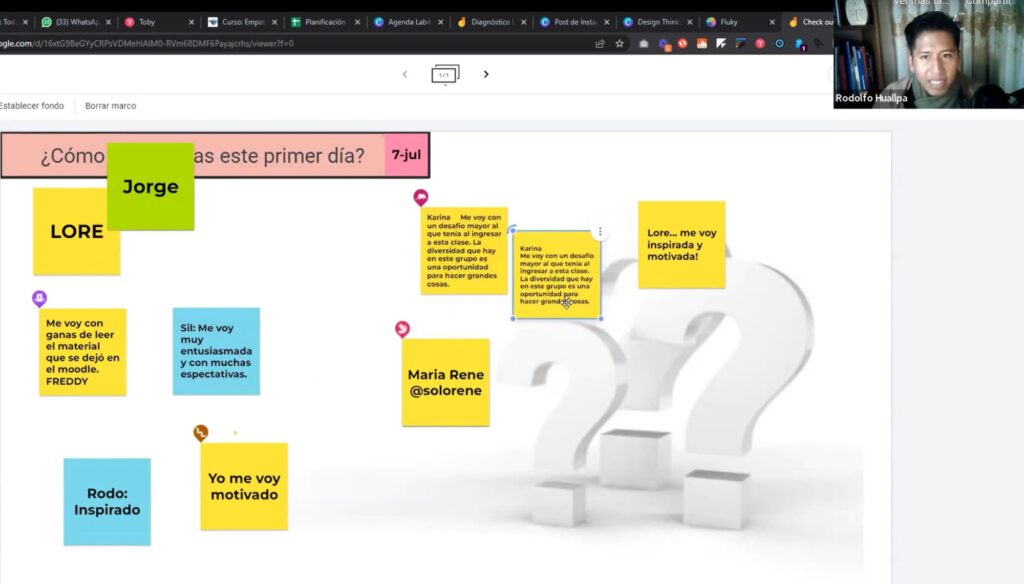This screenshot has height=584, width=1024.
Task: Click the share icon in address bar
Action: [600, 44]
